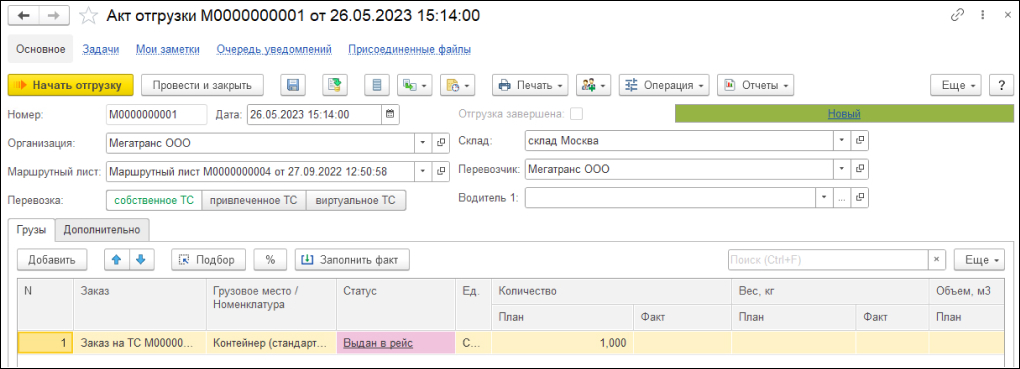The image size is (1020, 369).
Task: Switch to the Дополнительно tab
Action: pos(102,229)
